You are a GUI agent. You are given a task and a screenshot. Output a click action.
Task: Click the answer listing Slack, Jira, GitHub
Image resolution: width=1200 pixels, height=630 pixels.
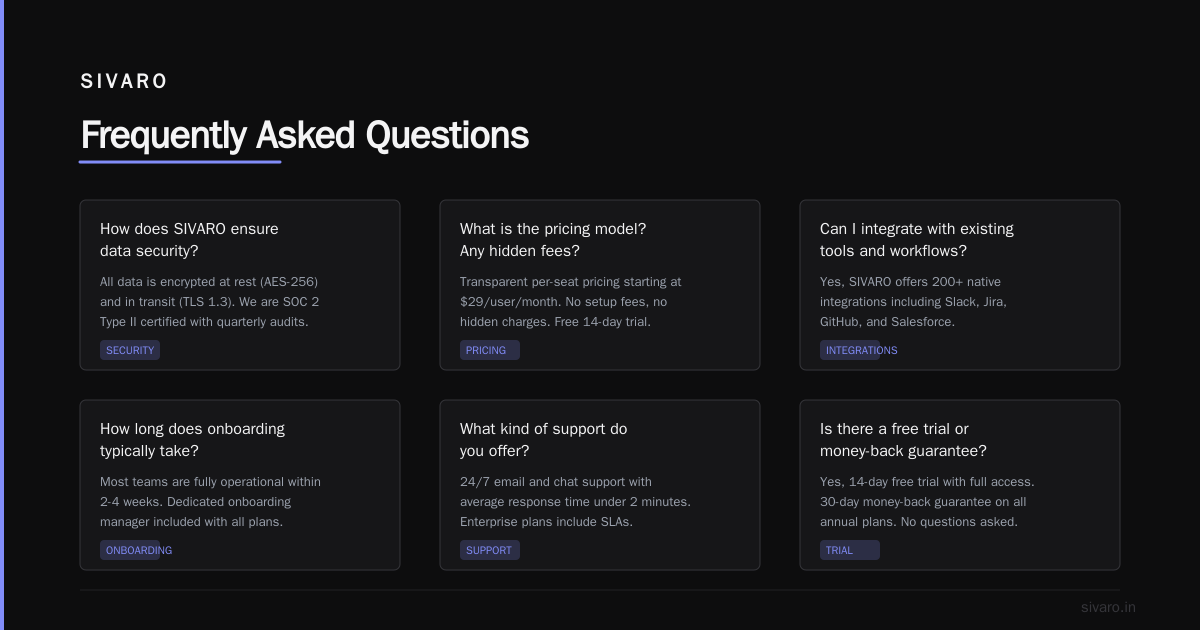coord(913,302)
